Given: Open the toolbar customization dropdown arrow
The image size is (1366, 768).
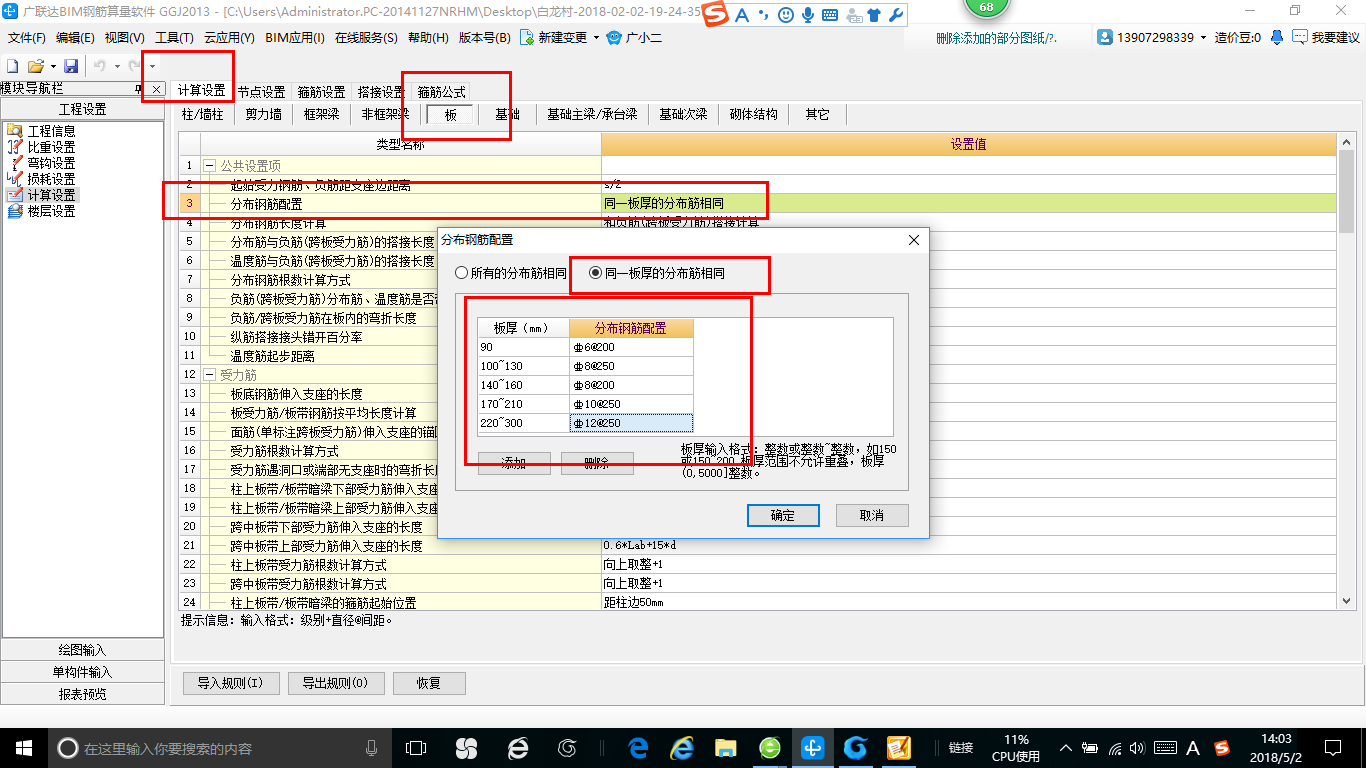Looking at the screenshot, I should pyautogui.click(x=152, y=66).
